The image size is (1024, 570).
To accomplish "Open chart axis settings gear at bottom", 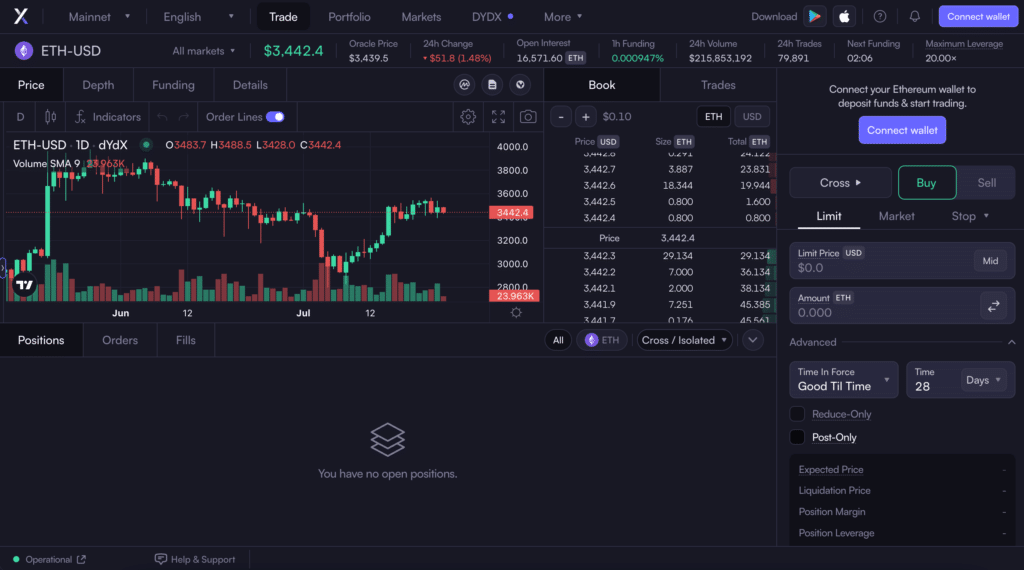I will 516,313.
